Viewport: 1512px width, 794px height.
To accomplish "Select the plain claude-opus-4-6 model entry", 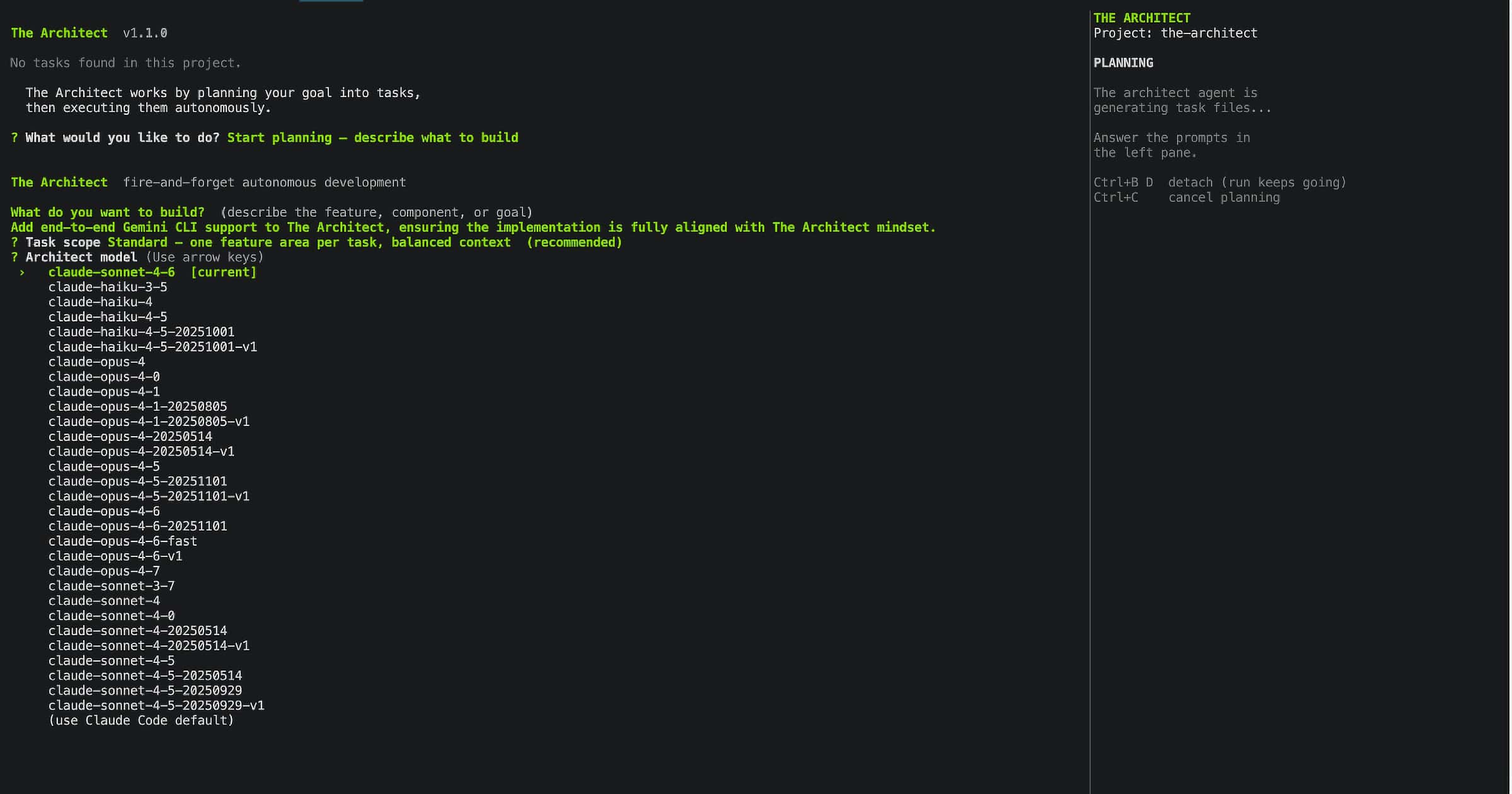I will (104, 512).
